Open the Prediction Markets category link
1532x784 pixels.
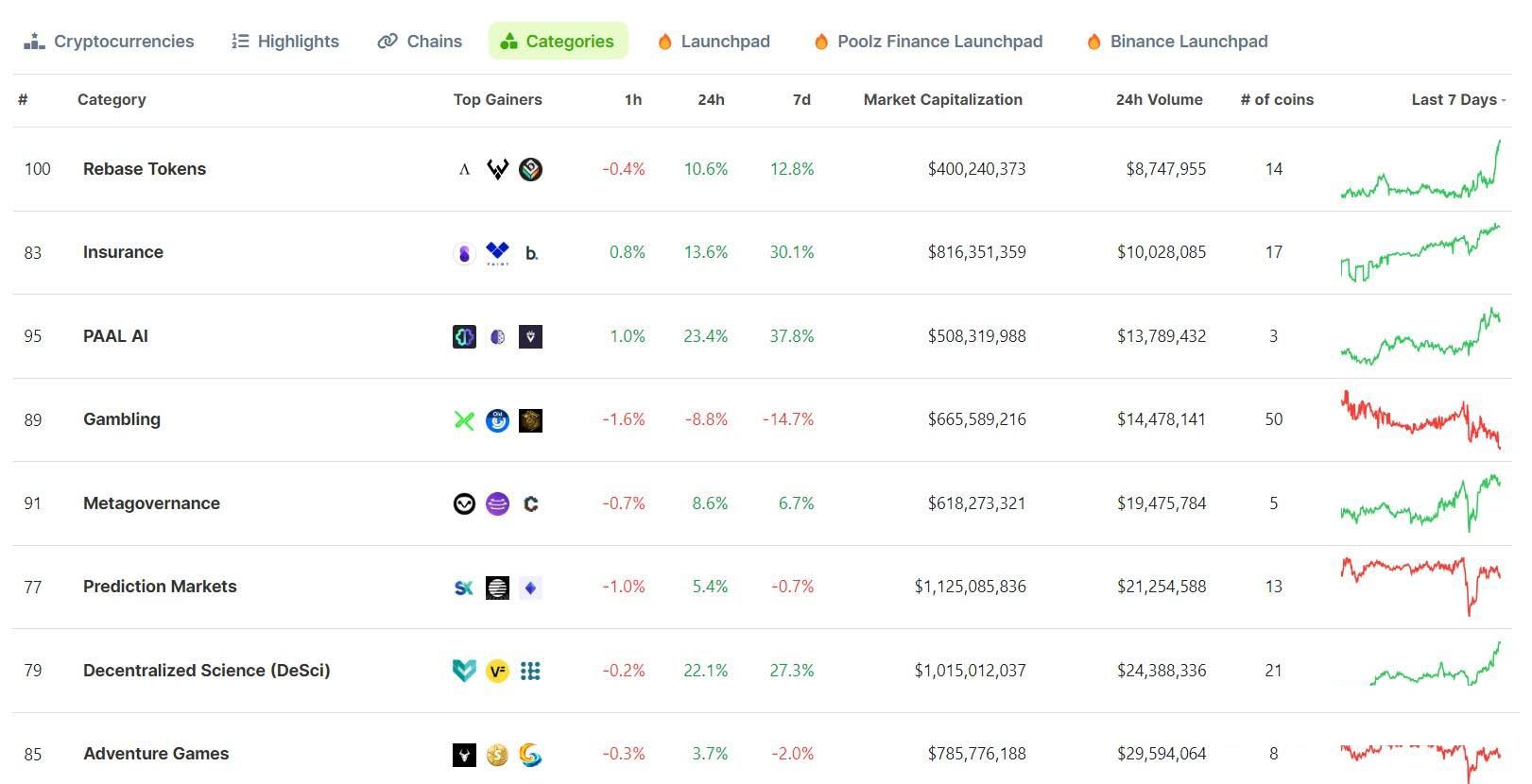[x=160, y=587]
